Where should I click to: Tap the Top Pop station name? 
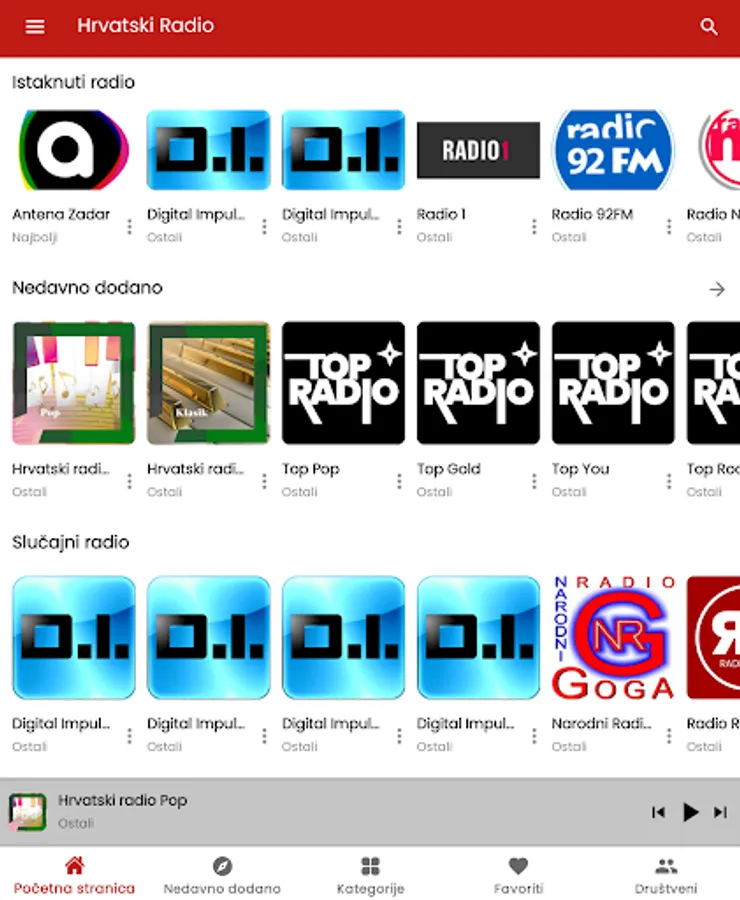[311, 469]
